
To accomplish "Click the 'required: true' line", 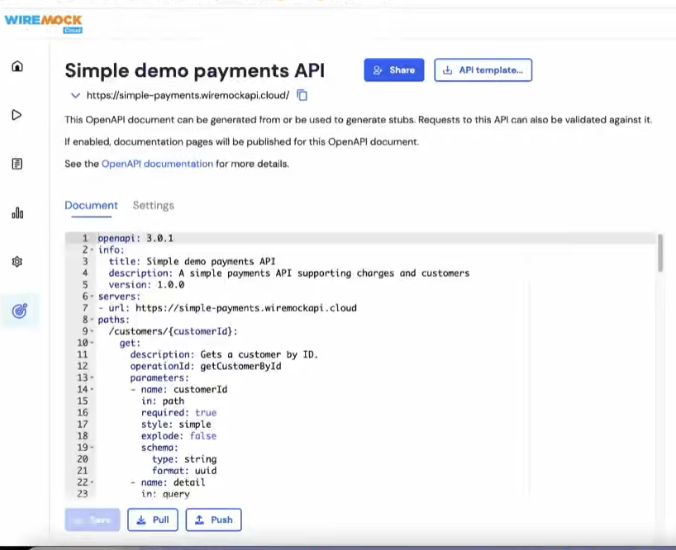I will click(x=179, y=413).
